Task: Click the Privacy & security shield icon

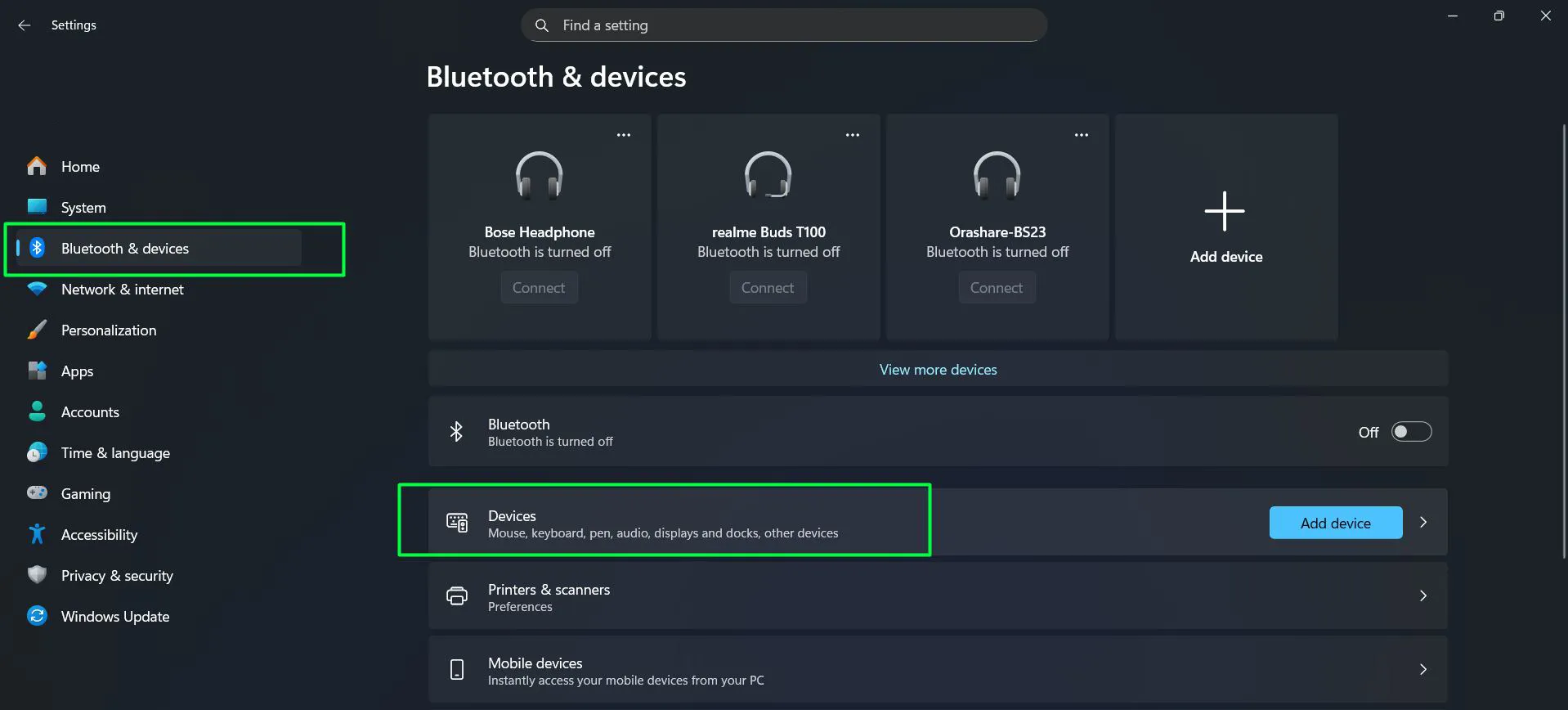Action: tap(37, 574)
